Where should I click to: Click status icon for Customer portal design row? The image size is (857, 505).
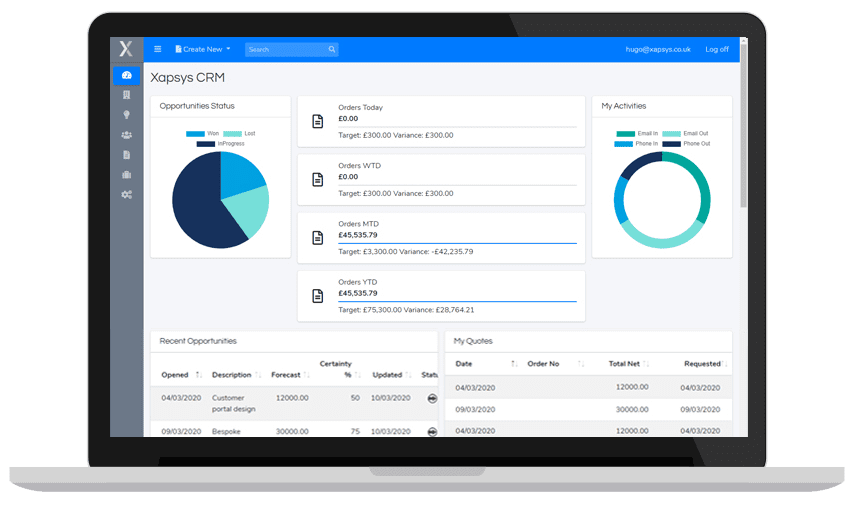click(432, 398)
